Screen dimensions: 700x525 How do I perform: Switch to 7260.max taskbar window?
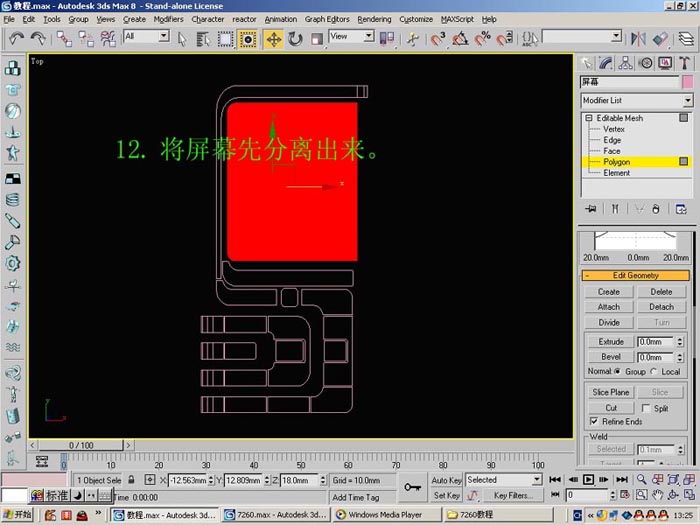(x=276, y=515)
